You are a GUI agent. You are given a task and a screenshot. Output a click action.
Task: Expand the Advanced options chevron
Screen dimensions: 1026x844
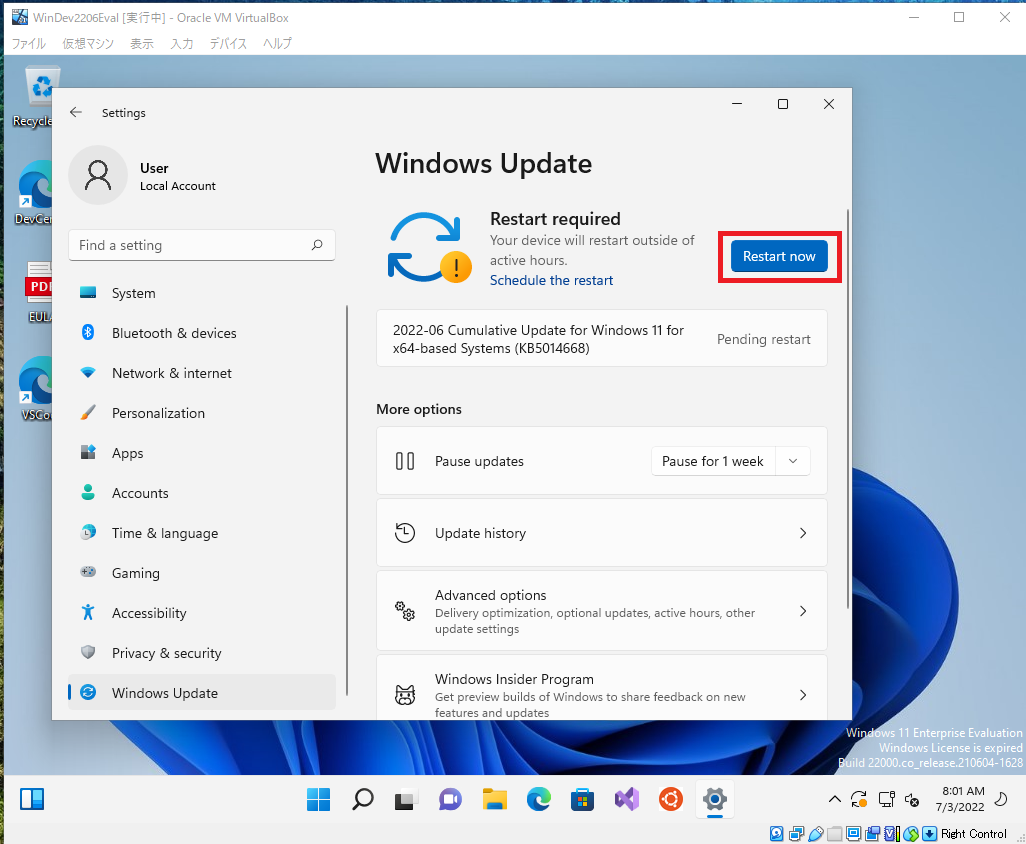803,611
